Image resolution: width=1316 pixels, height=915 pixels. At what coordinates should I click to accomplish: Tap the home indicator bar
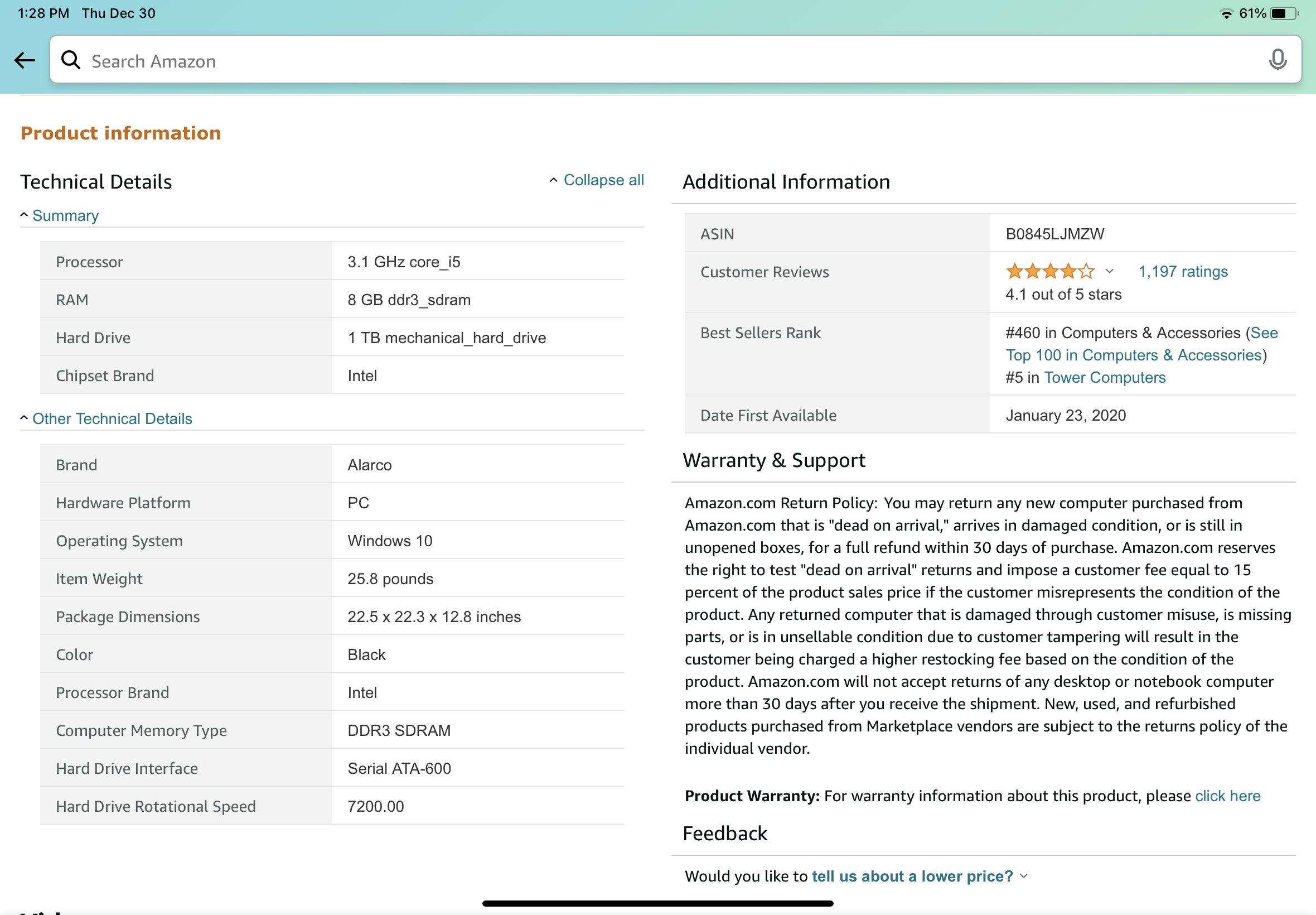[x=657, y=903]
